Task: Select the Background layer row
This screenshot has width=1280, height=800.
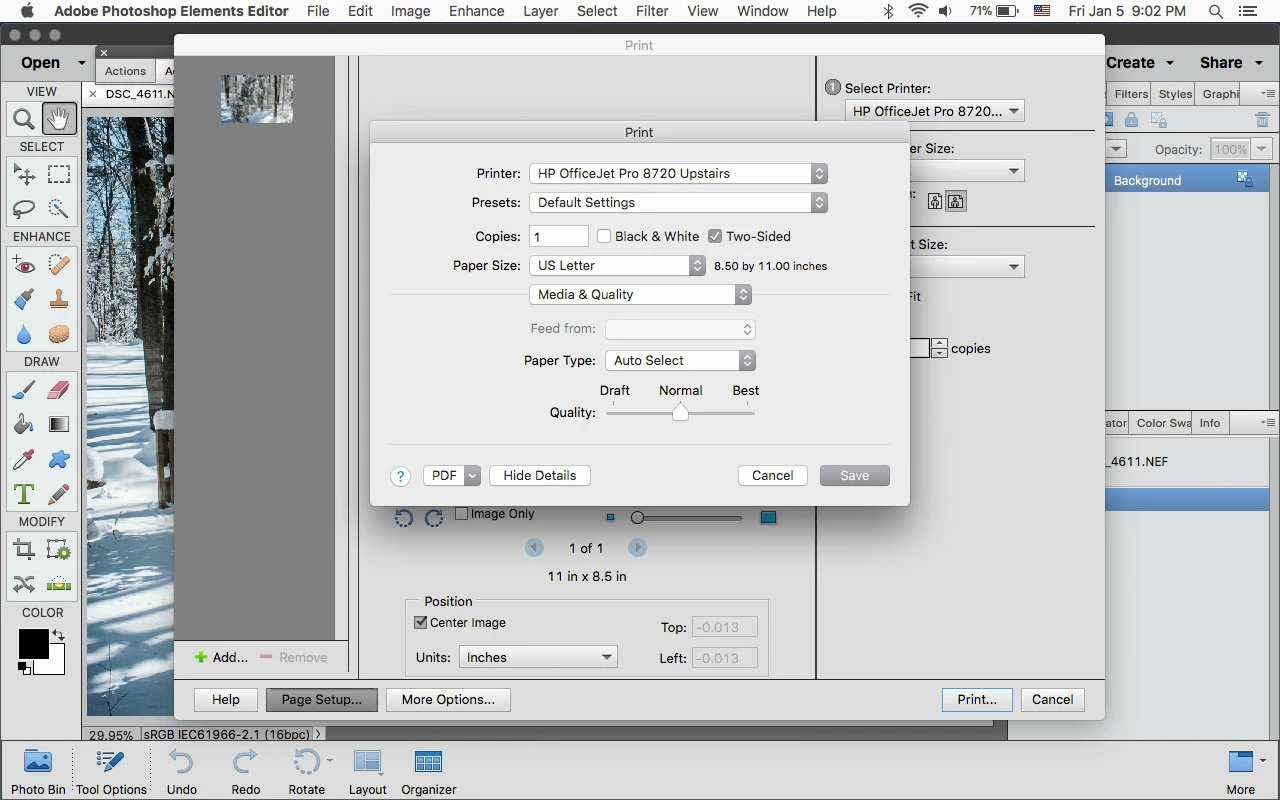Action: pos(1187,180)
